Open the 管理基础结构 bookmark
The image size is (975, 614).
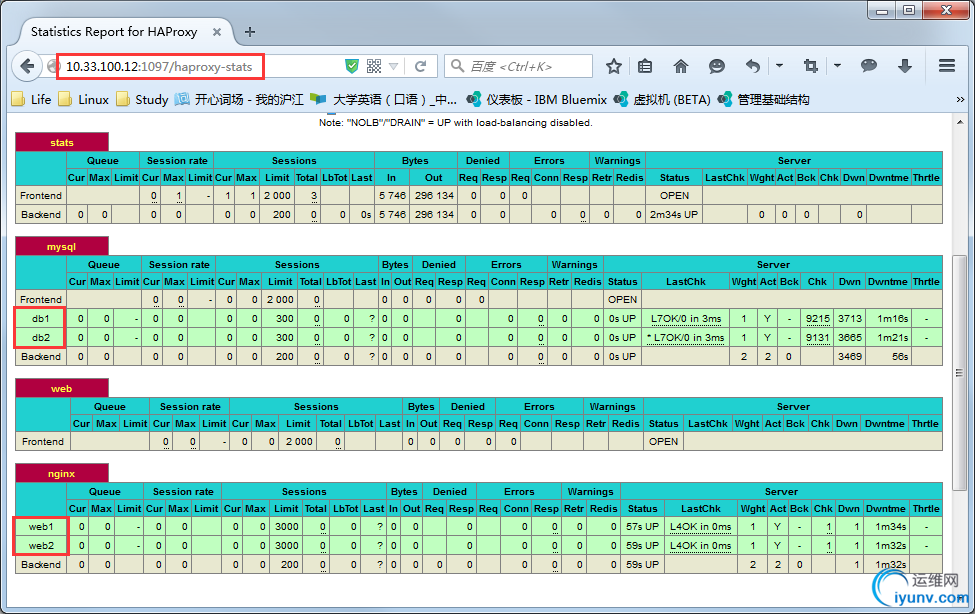[764, 100]
